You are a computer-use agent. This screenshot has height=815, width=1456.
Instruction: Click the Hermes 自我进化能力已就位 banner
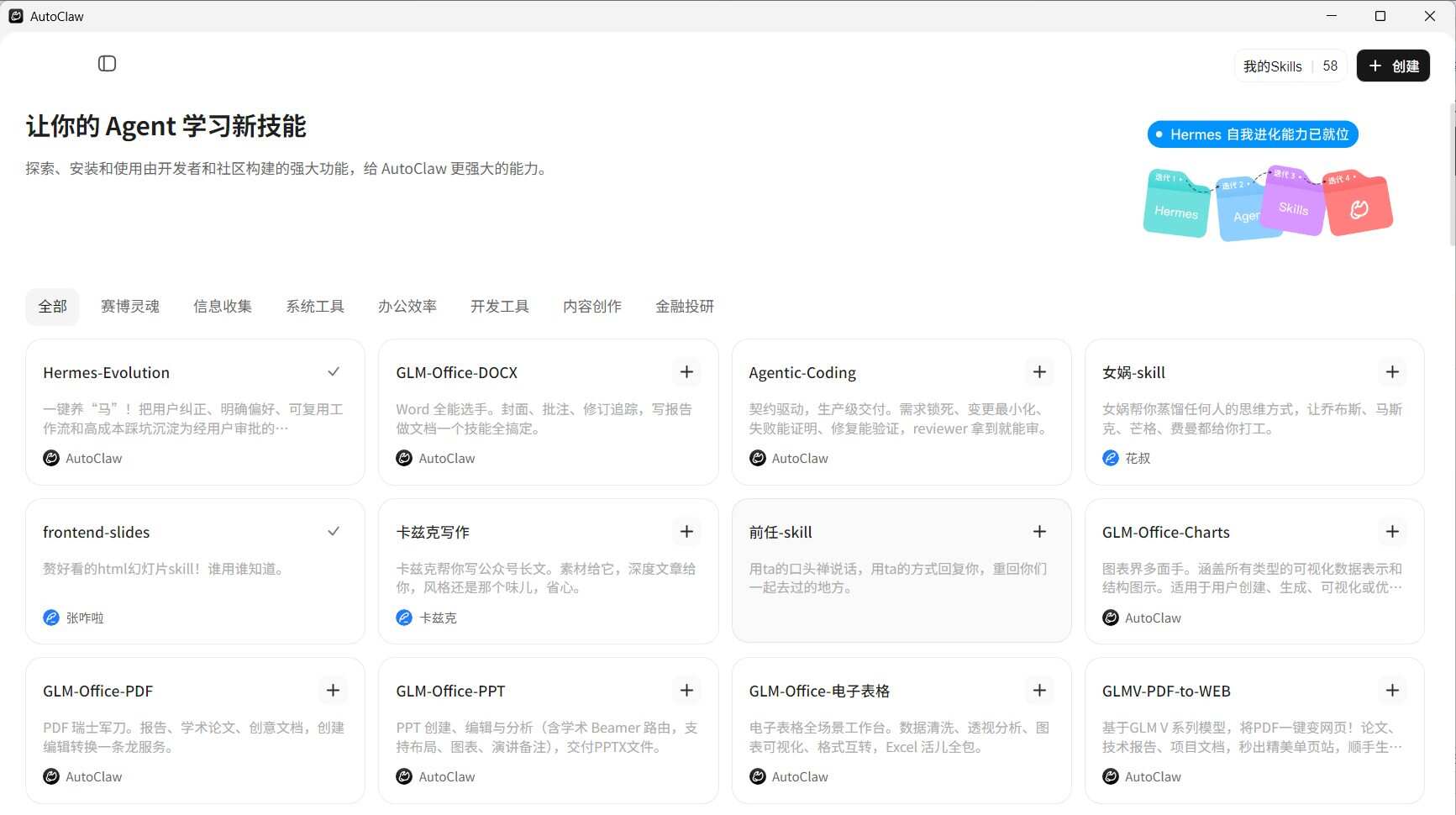[x=1252, y=134]
